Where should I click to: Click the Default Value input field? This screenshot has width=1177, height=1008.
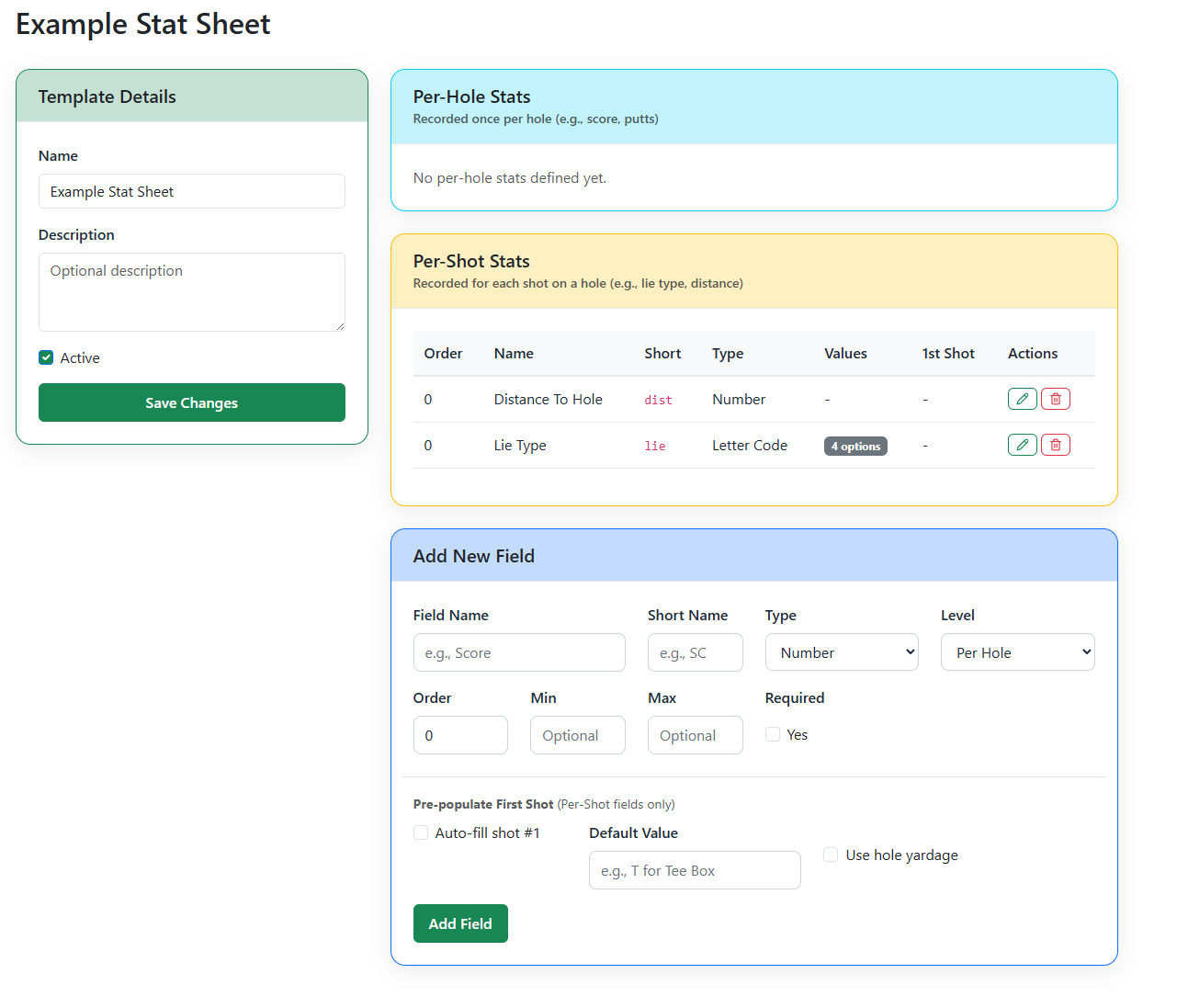click(x=694, y=870)
